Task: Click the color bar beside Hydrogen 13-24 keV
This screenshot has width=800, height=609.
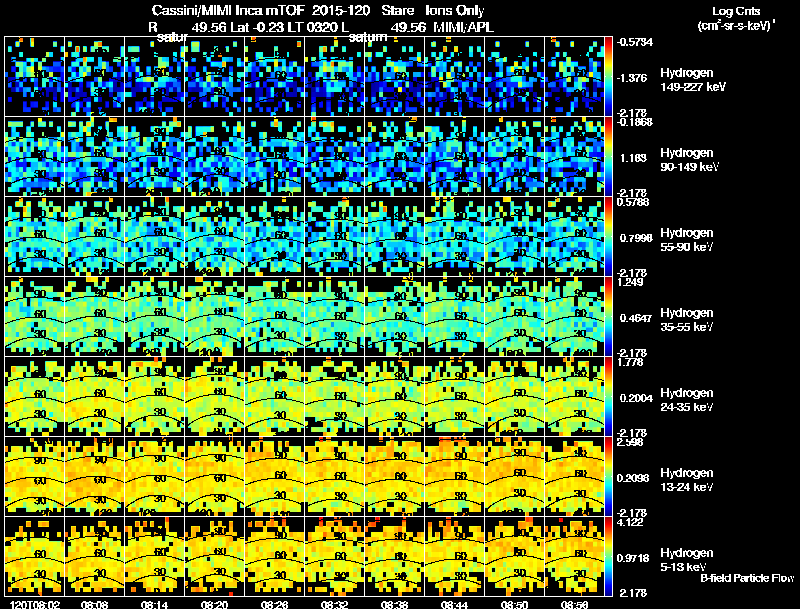Action: [x=608, y=476]
